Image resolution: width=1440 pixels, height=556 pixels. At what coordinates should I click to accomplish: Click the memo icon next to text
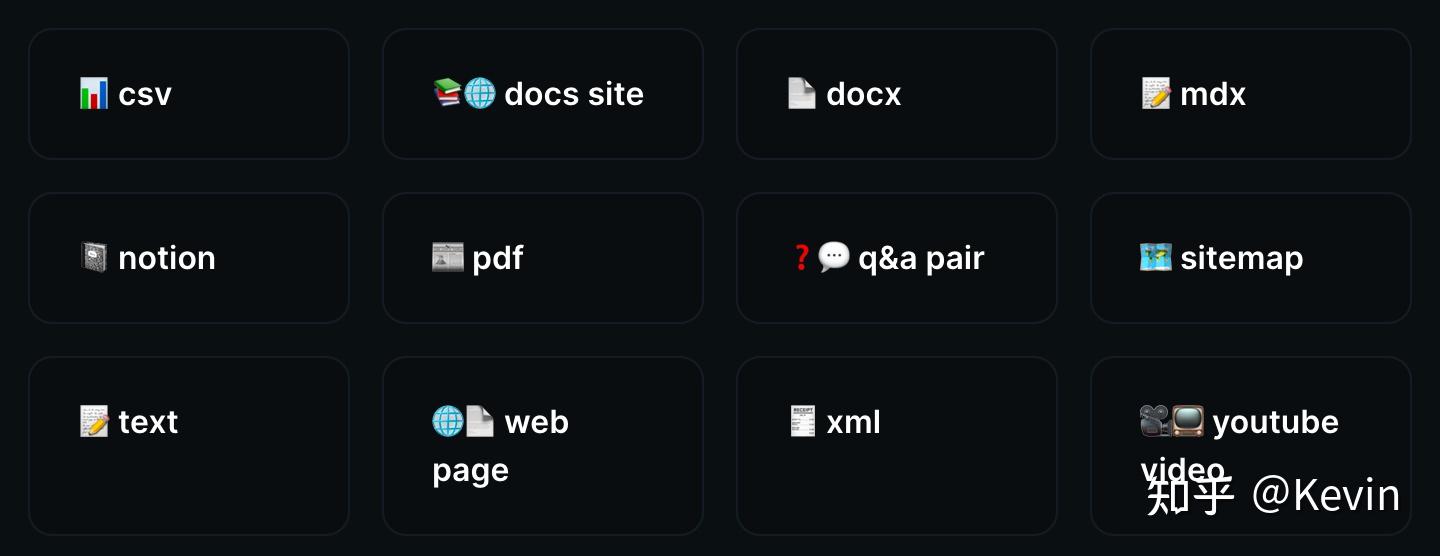click(x=94, y=422)
